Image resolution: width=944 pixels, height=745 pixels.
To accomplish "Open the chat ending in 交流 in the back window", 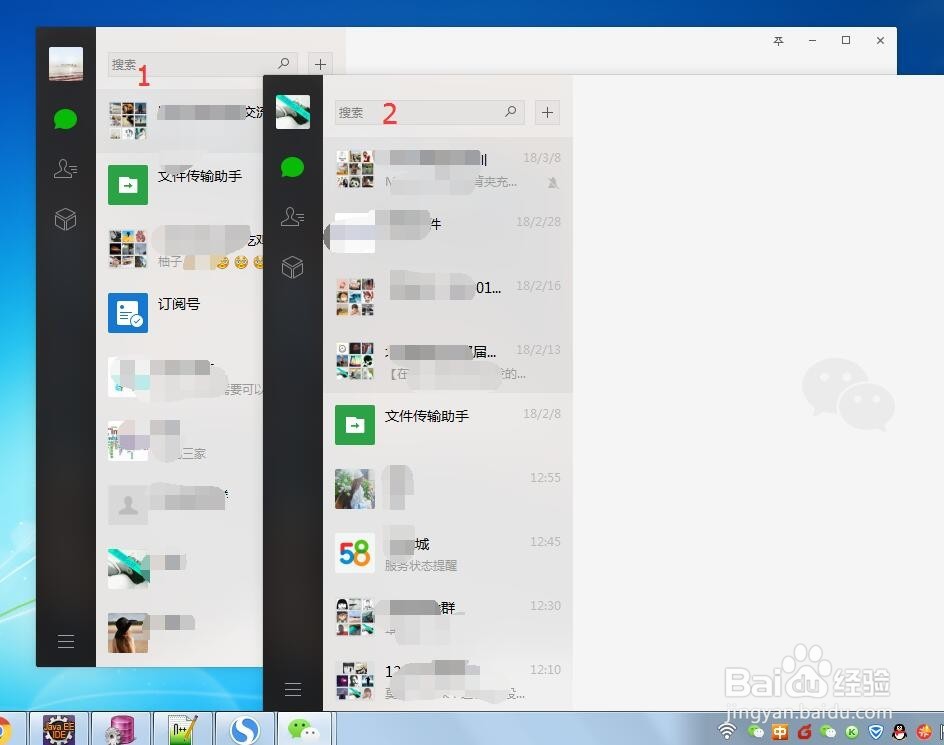I will pos(179,121).
